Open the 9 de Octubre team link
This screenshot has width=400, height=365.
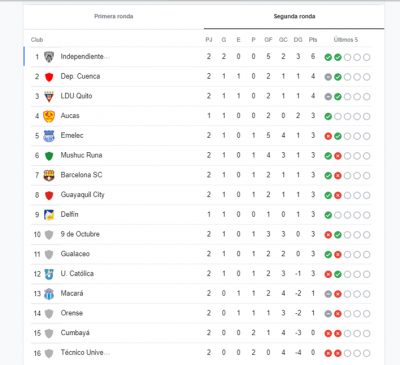tap(80, 234)
